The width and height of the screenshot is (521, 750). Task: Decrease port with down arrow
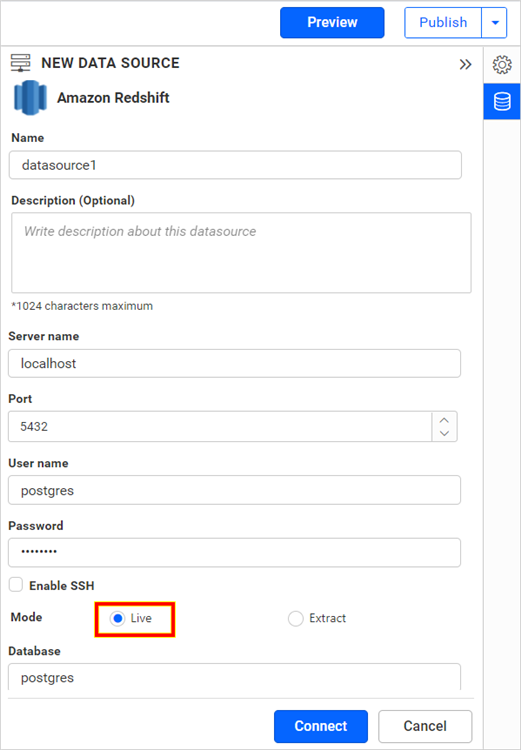444,433
